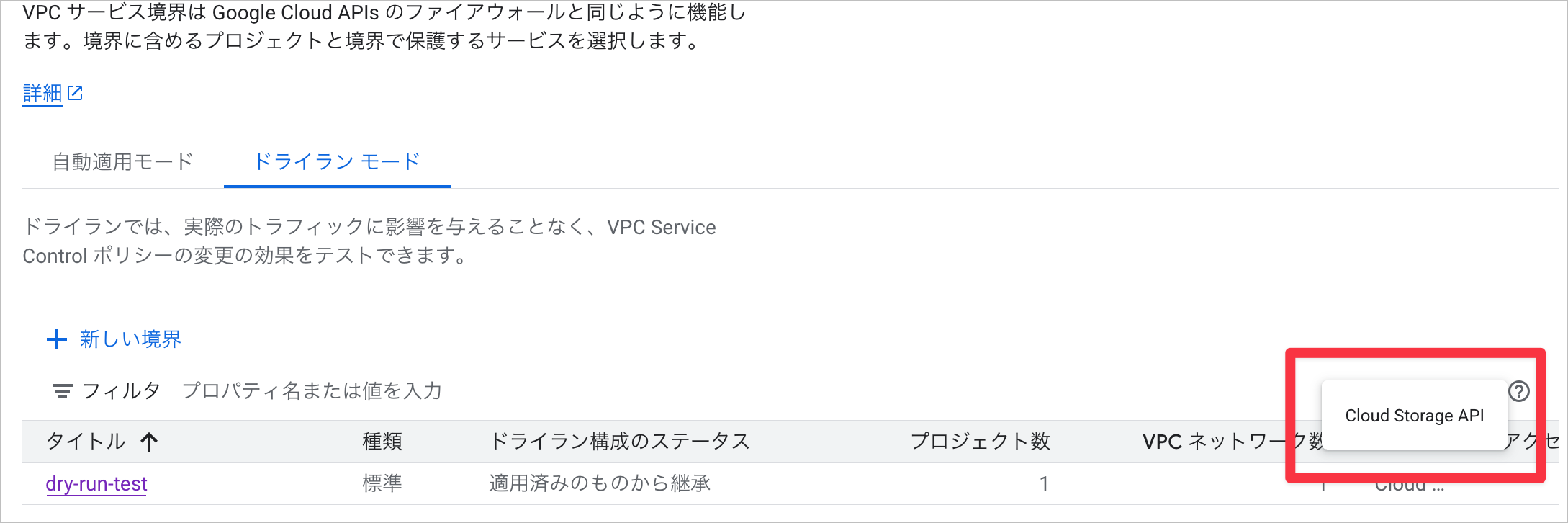1568x523 pixels.
Task: Click the external link icon beside 詳細
Action: point(75,94)
